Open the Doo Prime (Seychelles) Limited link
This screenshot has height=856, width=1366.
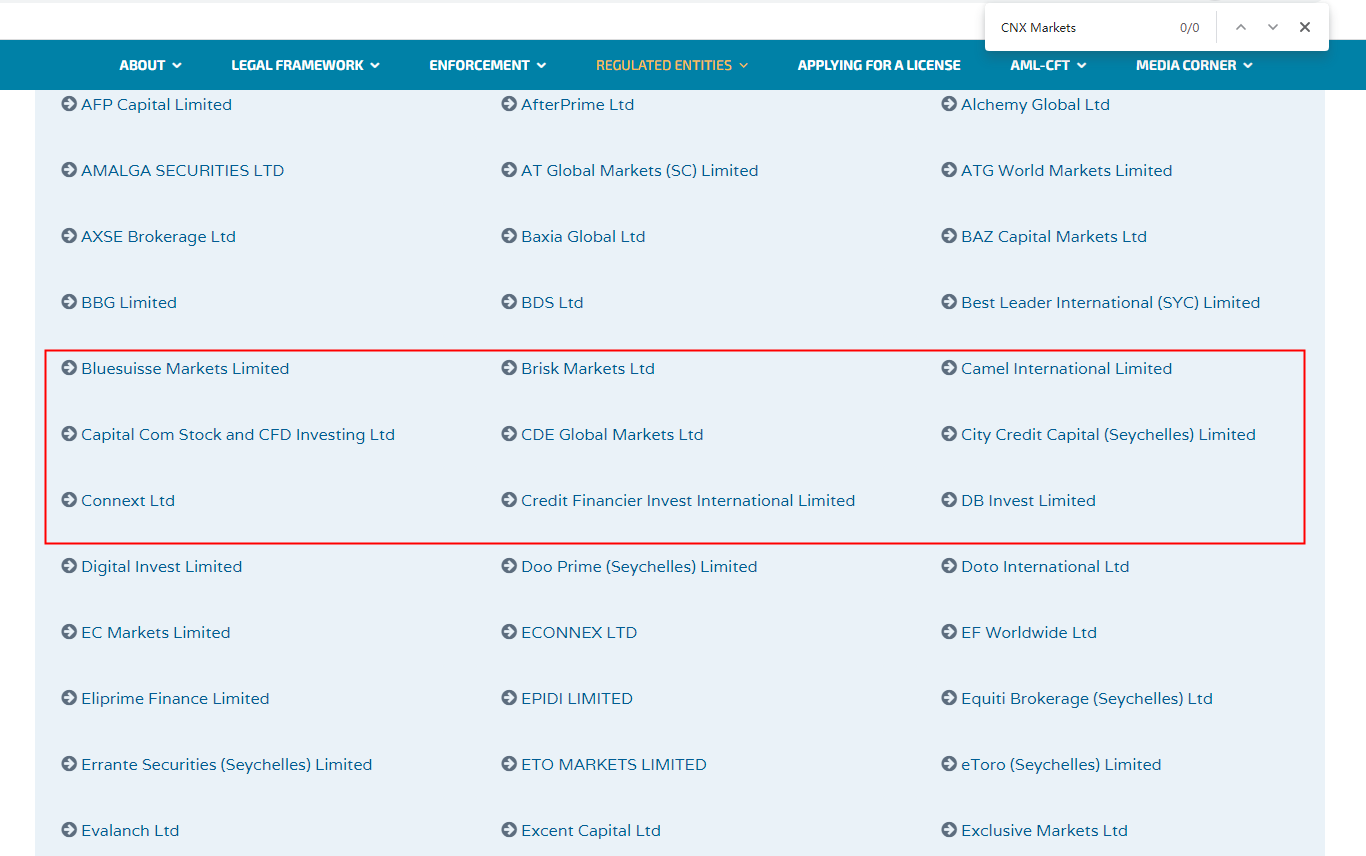click(x=639, y=566)
